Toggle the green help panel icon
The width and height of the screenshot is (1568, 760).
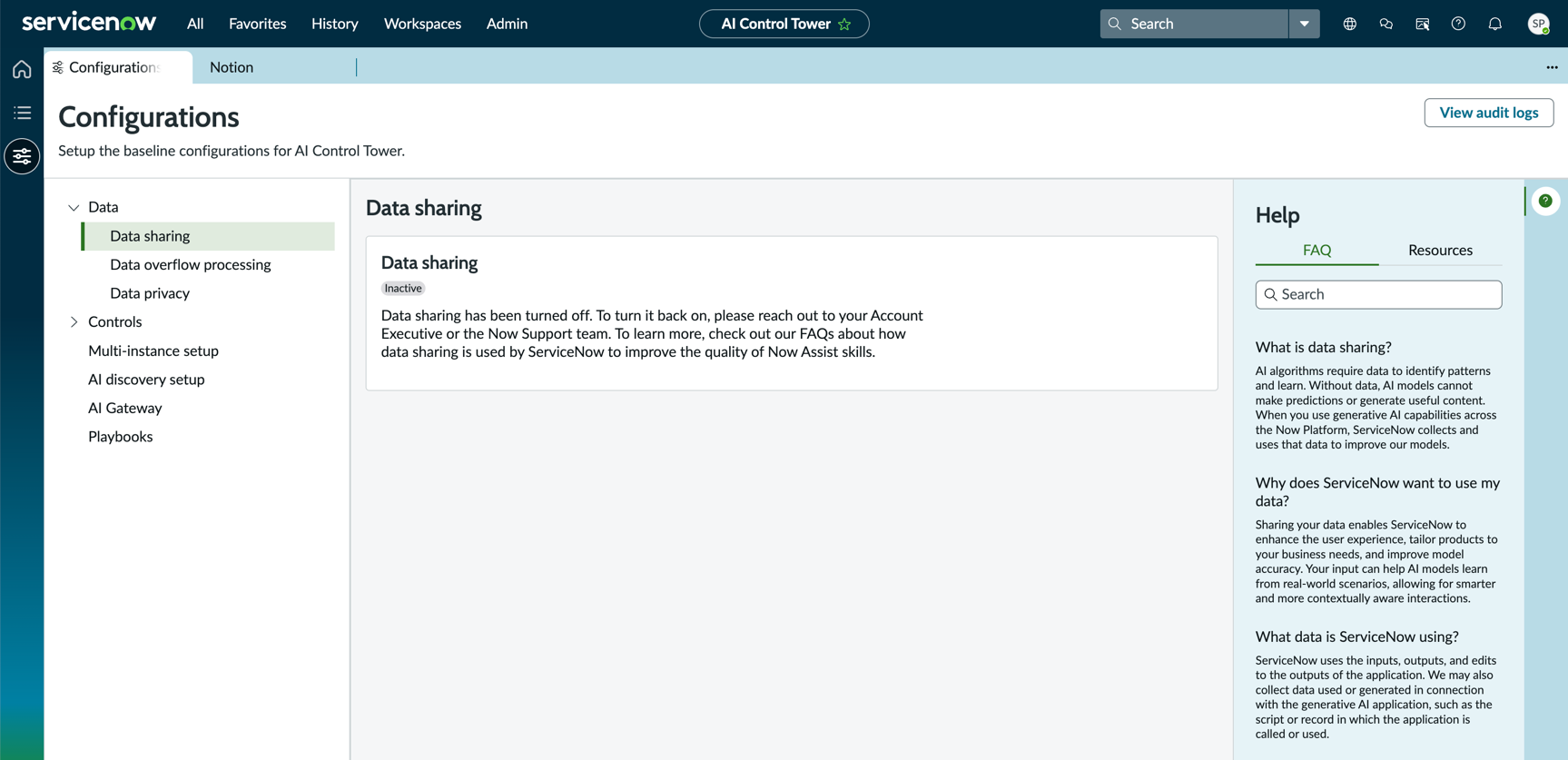pos(1545,201)
